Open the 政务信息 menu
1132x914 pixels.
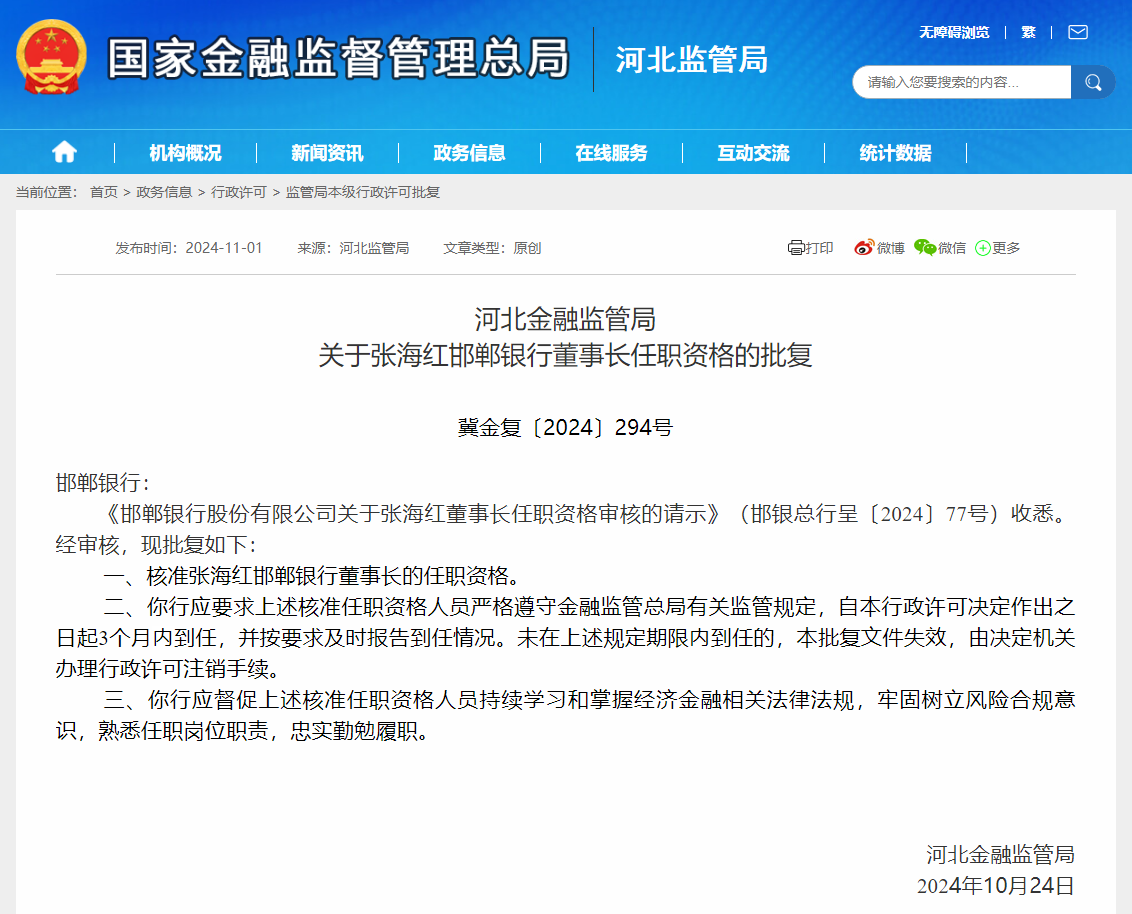pyautogui.click(x=469, y=153)
